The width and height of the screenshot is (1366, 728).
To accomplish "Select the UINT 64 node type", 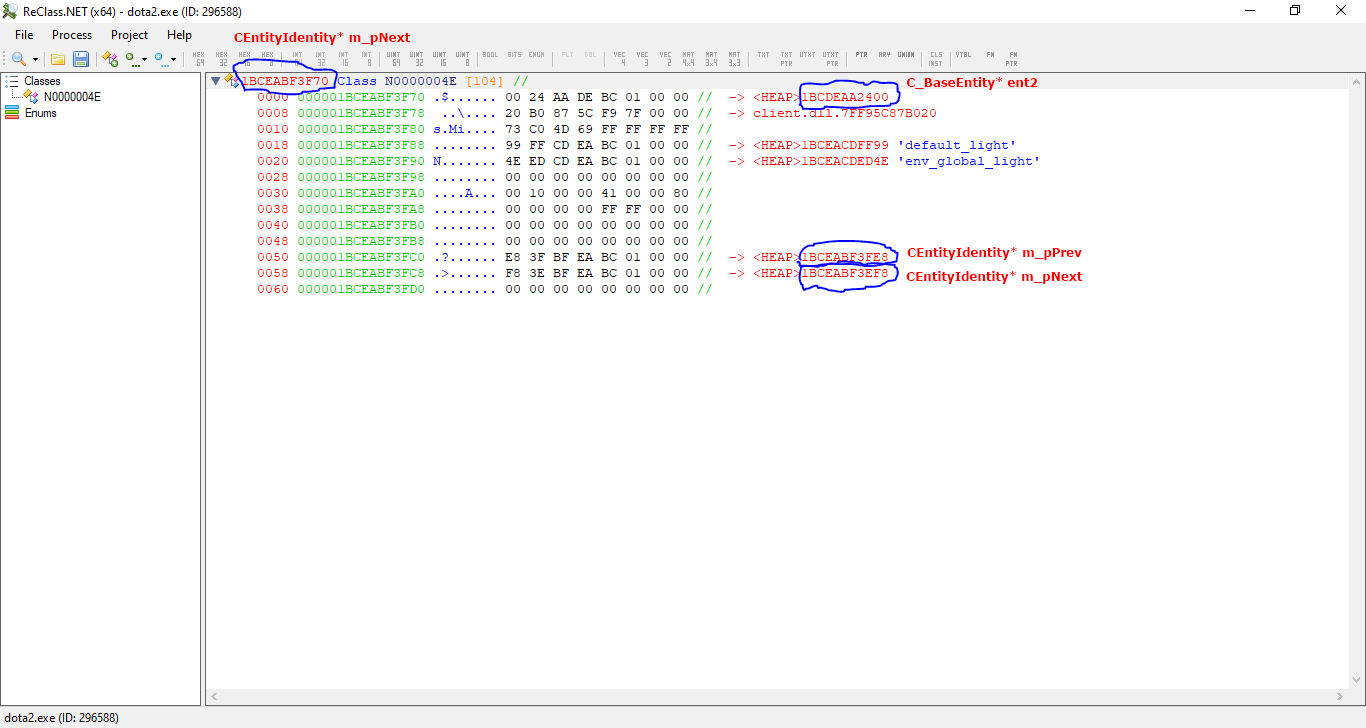I will pos(394,59).
